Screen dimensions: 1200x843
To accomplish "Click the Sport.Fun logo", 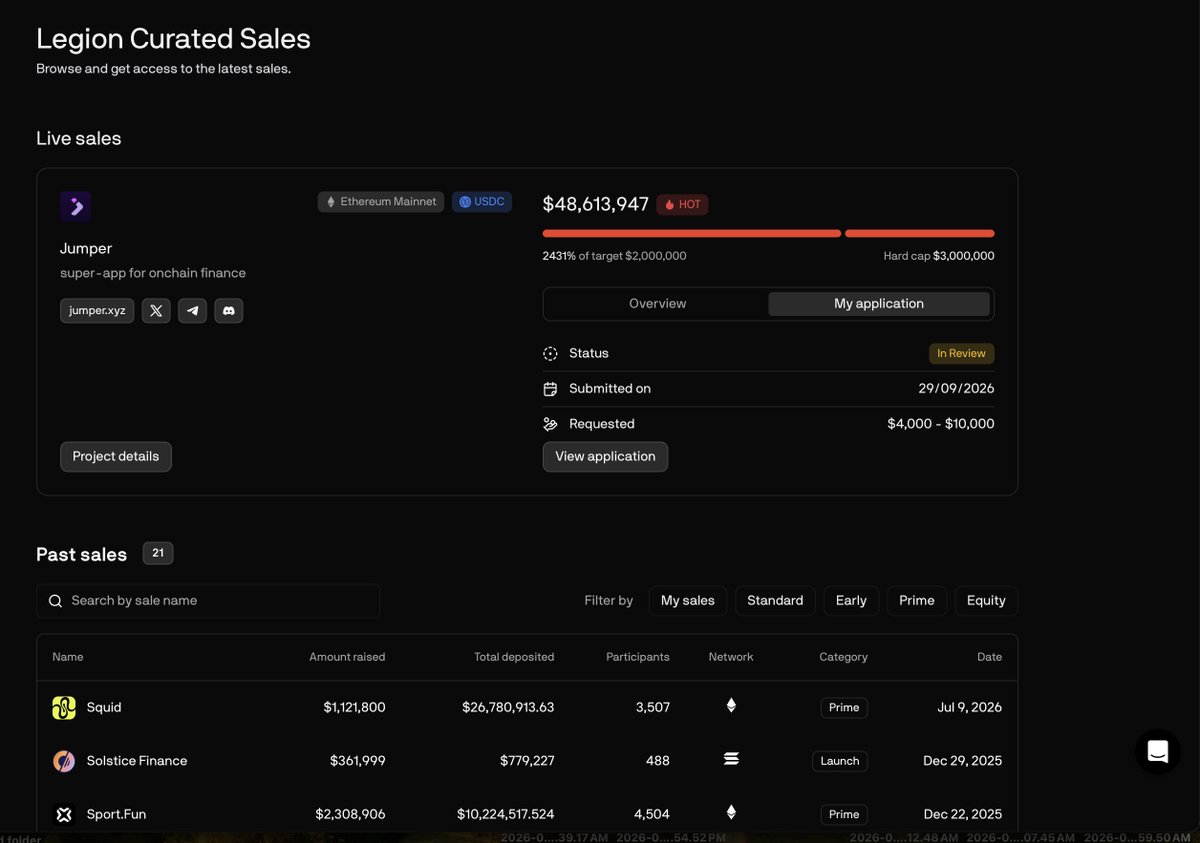I will pos(64,814).
